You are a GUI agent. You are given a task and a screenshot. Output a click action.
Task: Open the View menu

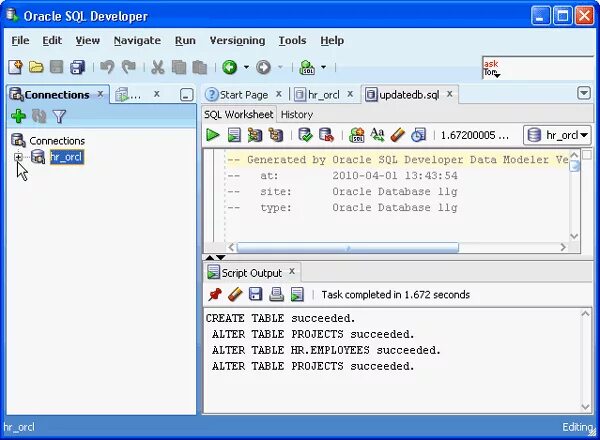click(x=88, y=40)
